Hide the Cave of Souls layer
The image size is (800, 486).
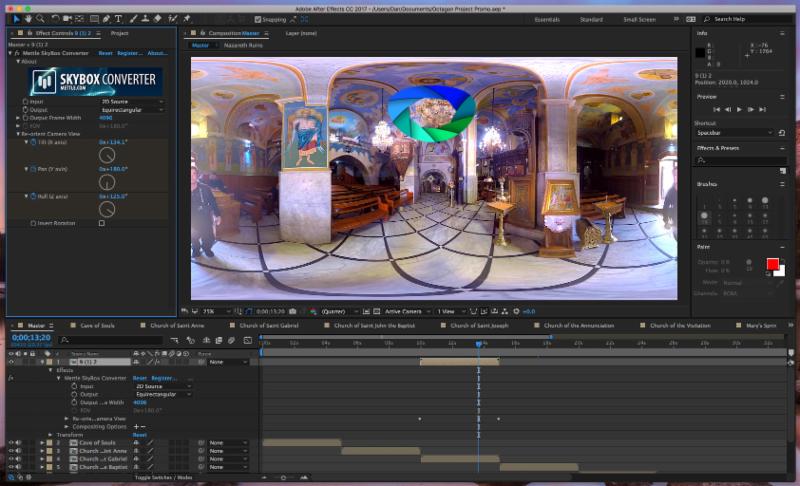pyautogui.click(x=11, y=442)
